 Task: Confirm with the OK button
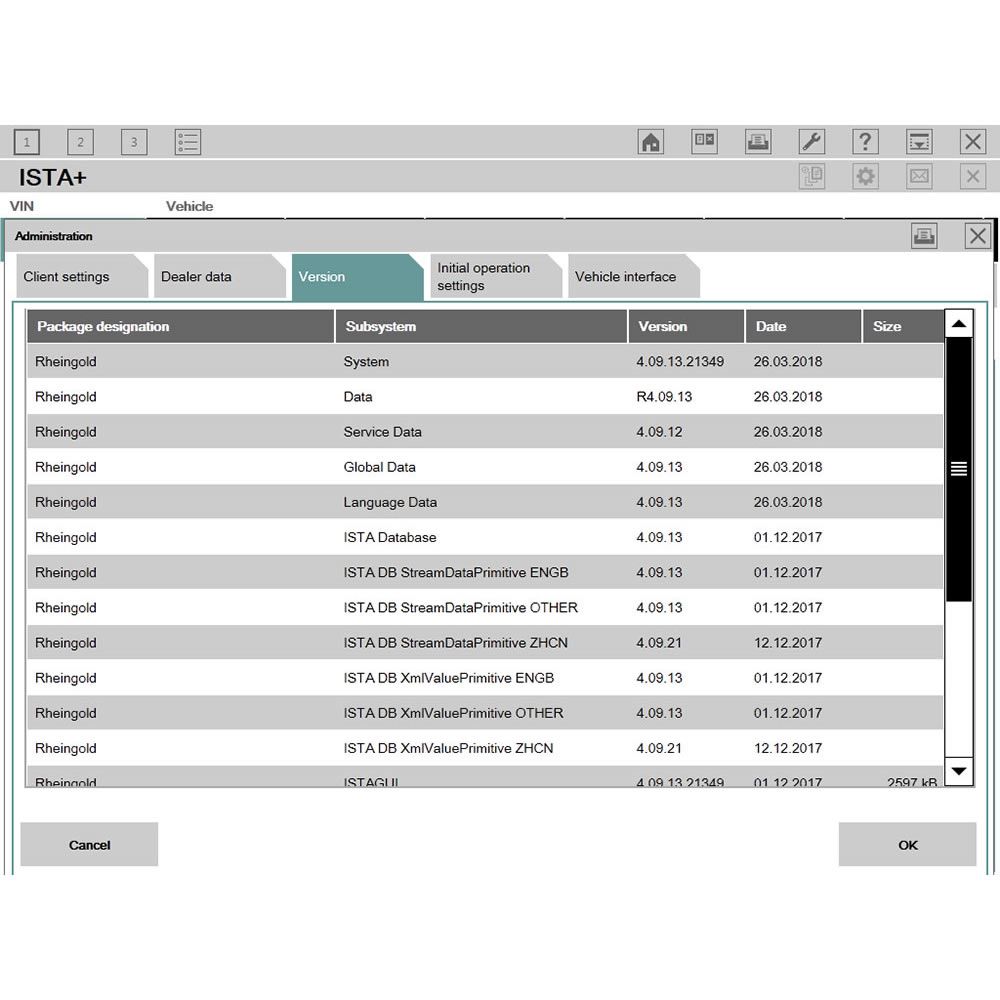[907, 845]
